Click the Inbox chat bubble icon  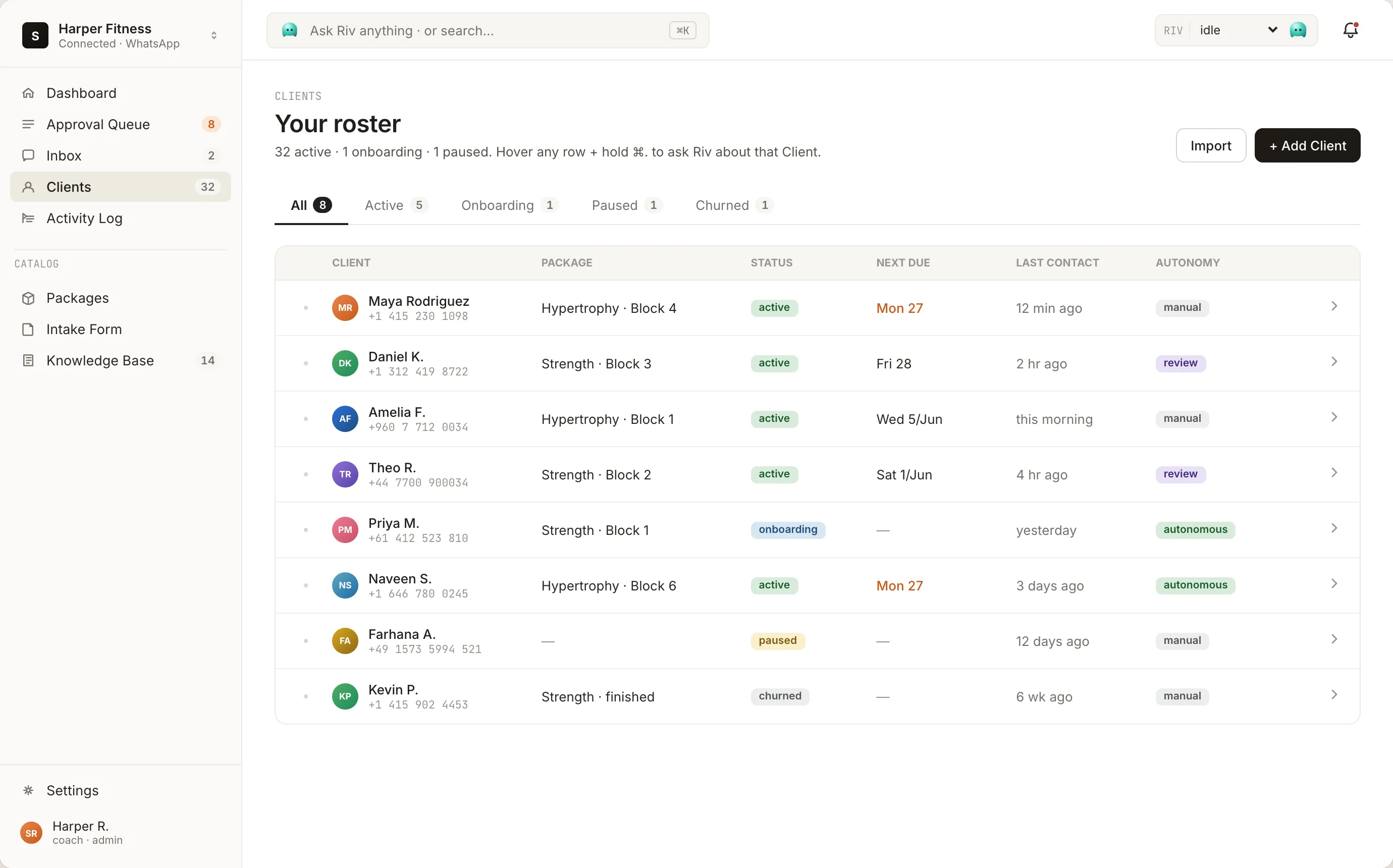pos(28,155)
